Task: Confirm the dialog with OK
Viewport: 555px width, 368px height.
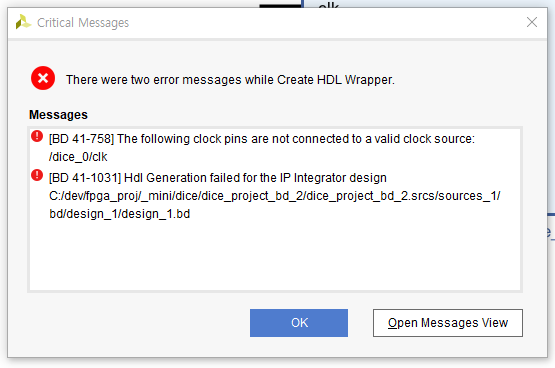Action: click(x=299, y=323)
